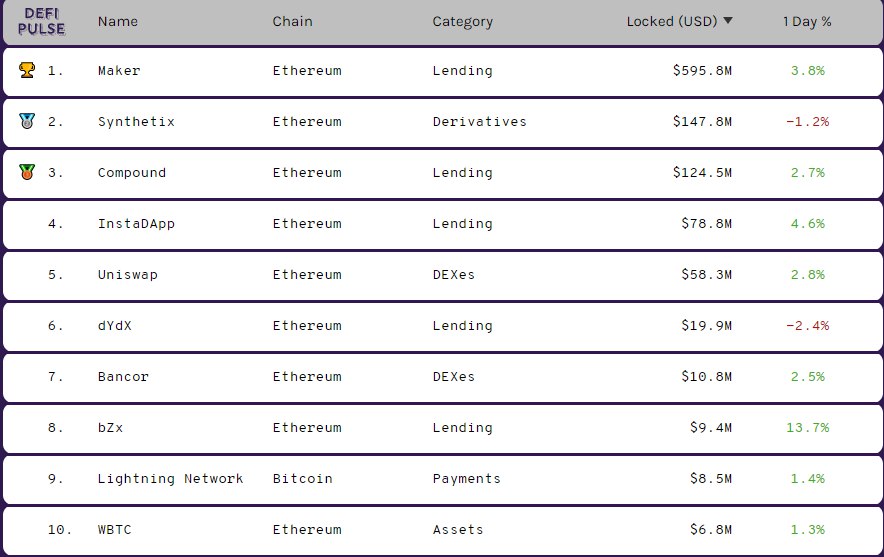Open the Uniswap entry
884x557 pixels.
pyautogui.click(x=128, y=275)
